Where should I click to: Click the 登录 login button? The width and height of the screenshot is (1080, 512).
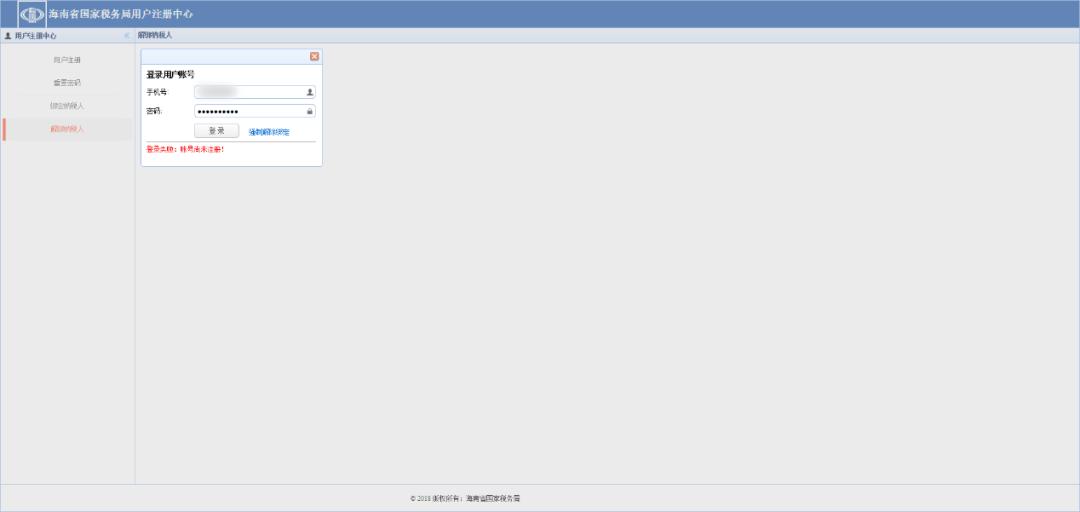click(216, 131)
